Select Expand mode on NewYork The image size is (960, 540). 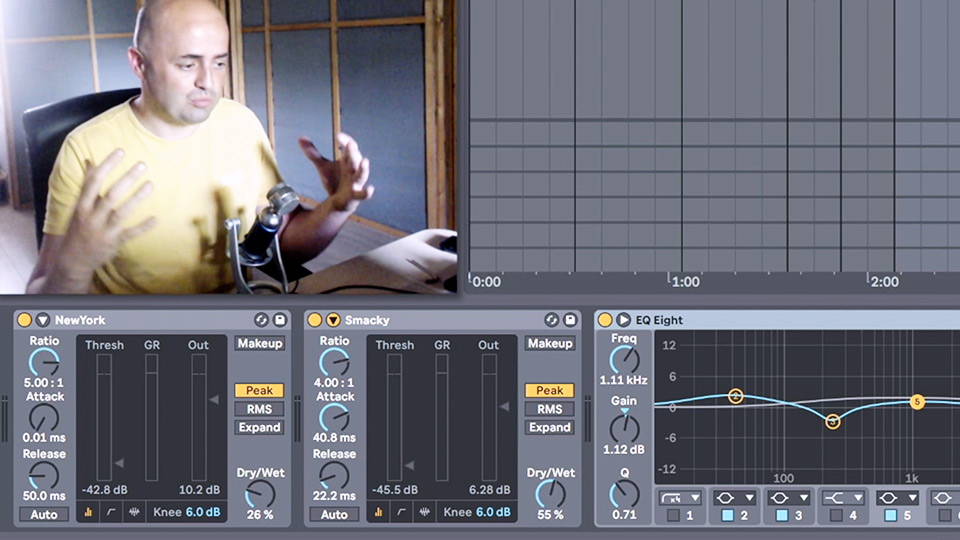[x=260, y=427]
